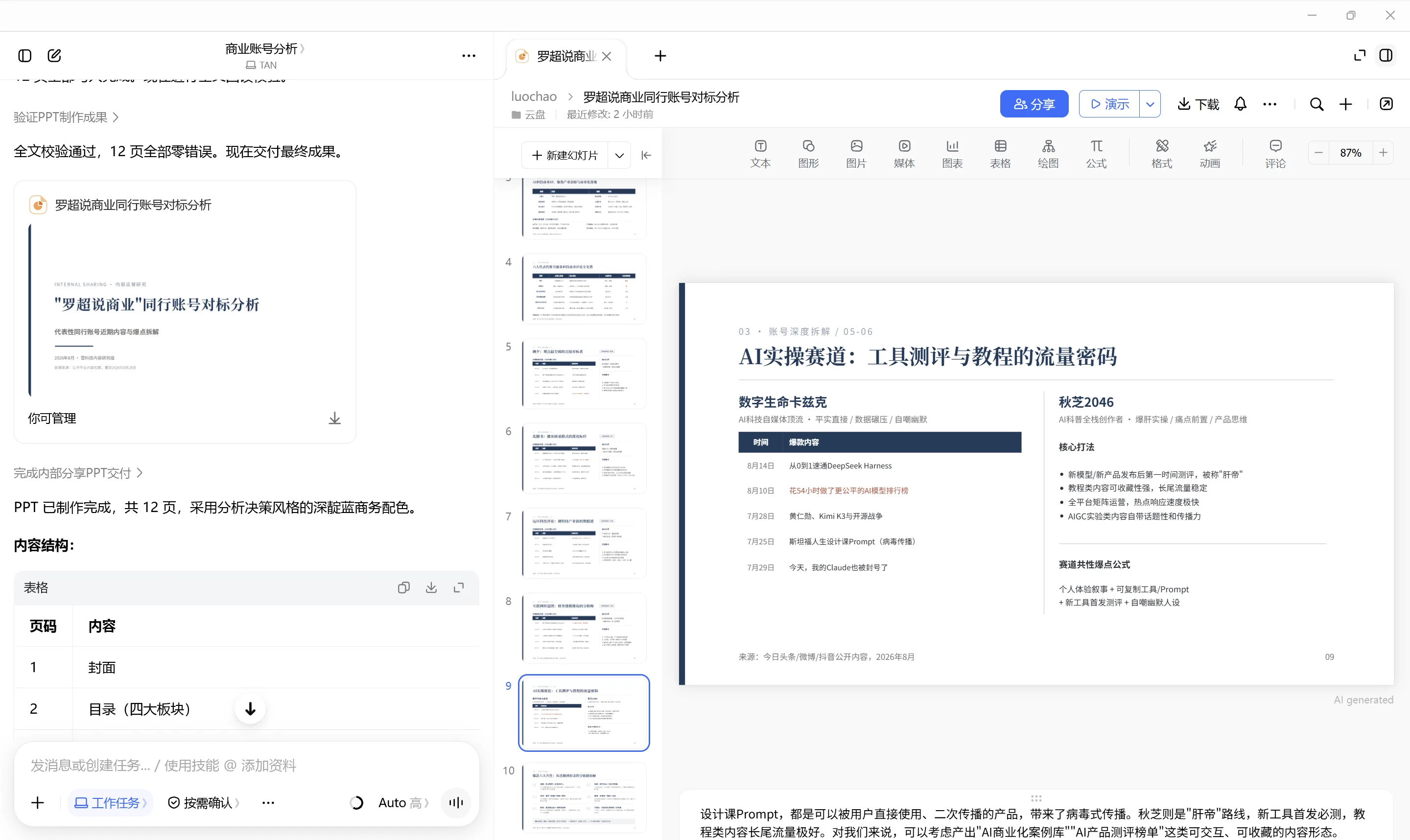Image resolution: width=1410 pixels, height=840 pixels.
Task: Toggle the split-view panel layout icon
Action: [1386, 55]
